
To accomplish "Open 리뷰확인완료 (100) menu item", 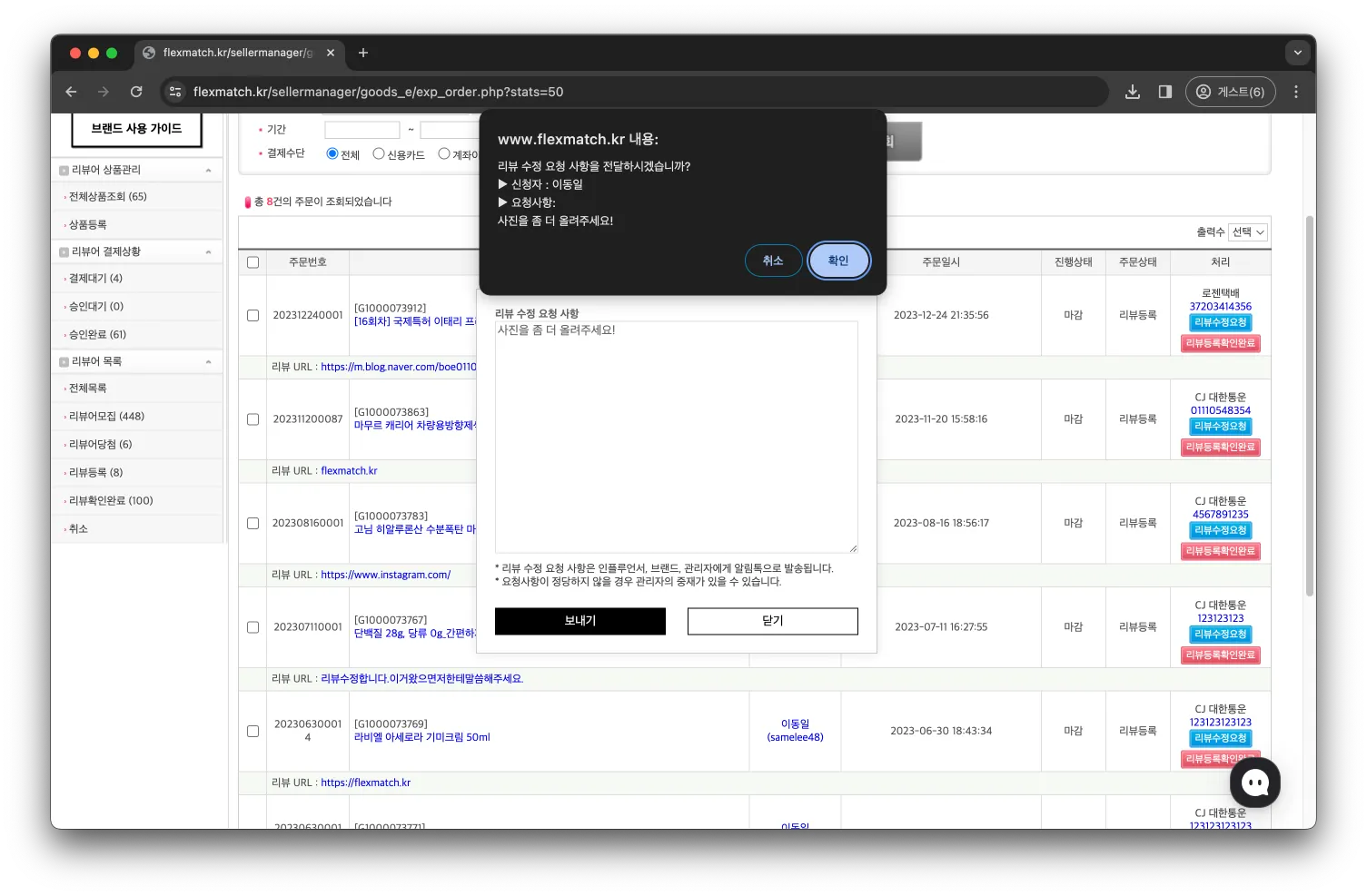I will point(111,500).
